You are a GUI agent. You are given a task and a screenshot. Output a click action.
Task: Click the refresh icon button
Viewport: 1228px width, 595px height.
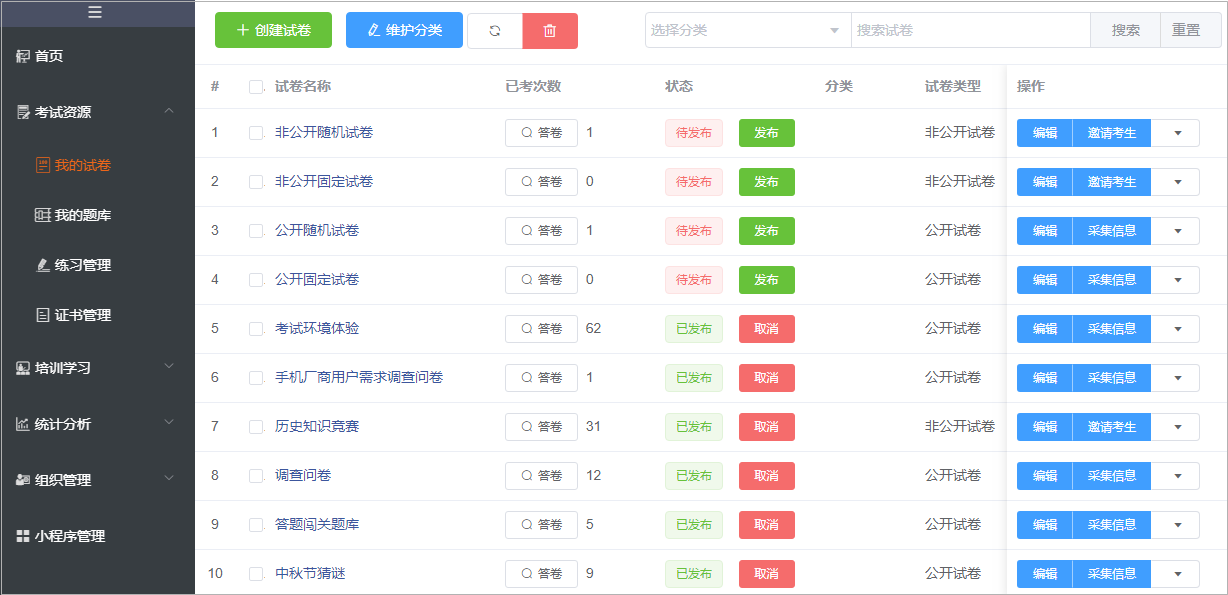coord(495,30)
